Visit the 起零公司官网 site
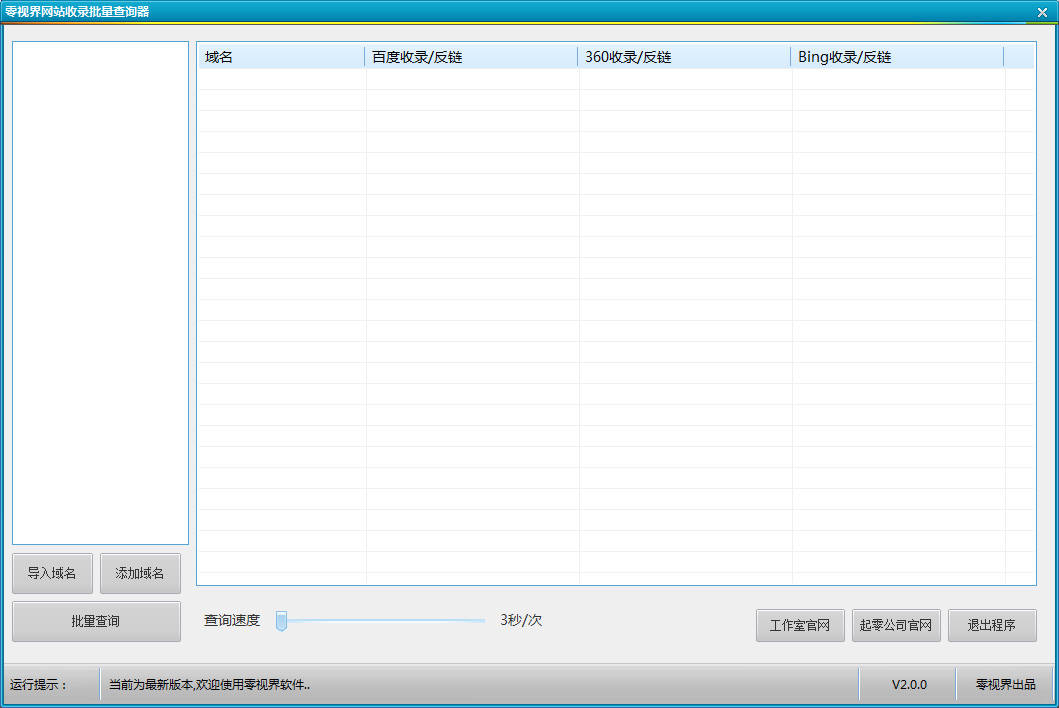Viewport: 1059px width, 708px height. pos(896,625)
